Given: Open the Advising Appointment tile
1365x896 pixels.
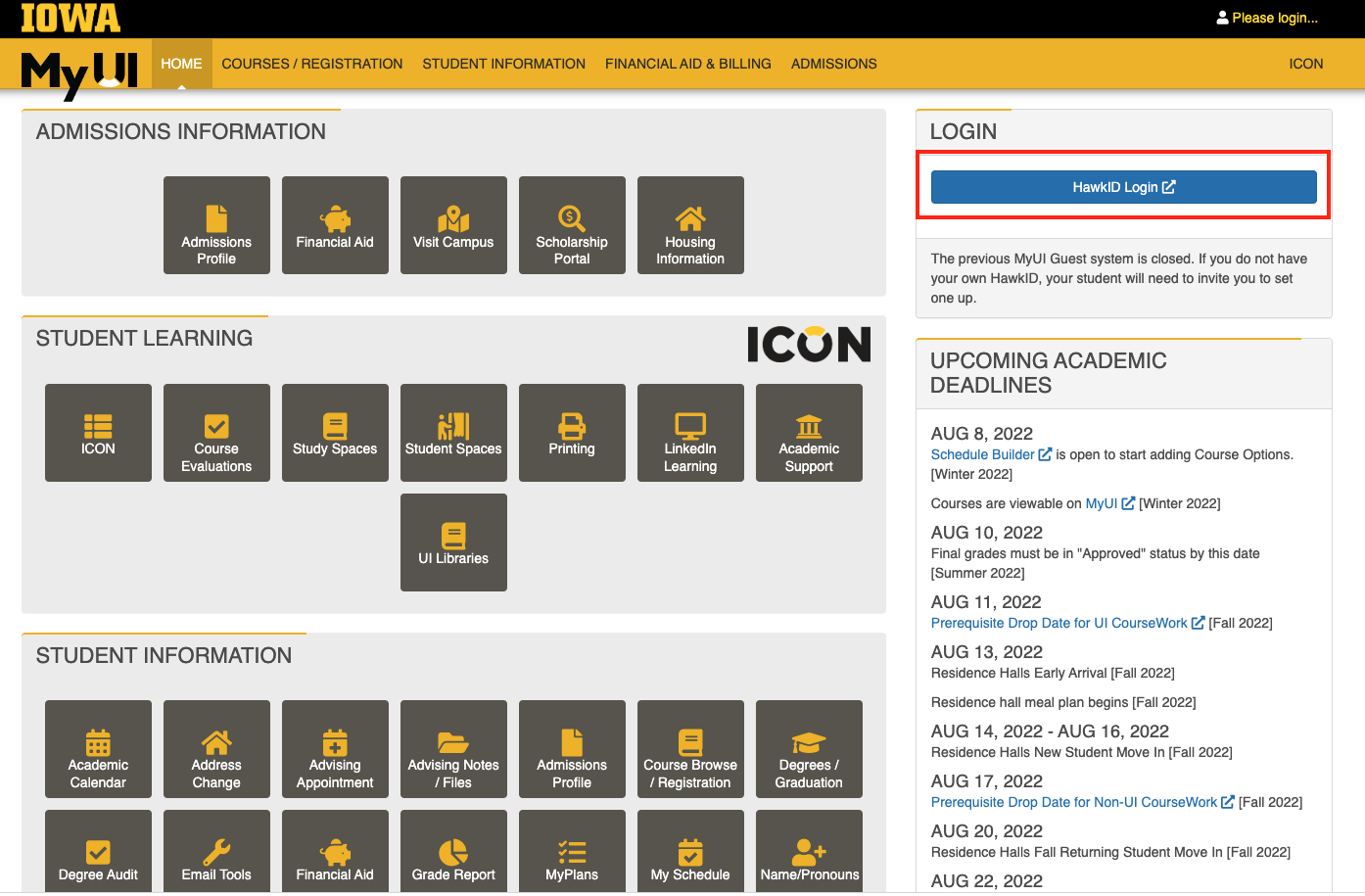Looking at the screenshot, I should pos(335,749).
